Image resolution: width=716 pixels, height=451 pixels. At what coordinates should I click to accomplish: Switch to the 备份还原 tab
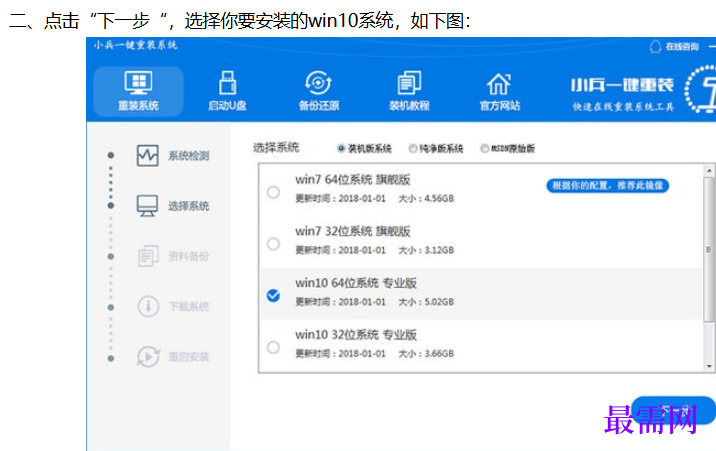click(319, 91)
